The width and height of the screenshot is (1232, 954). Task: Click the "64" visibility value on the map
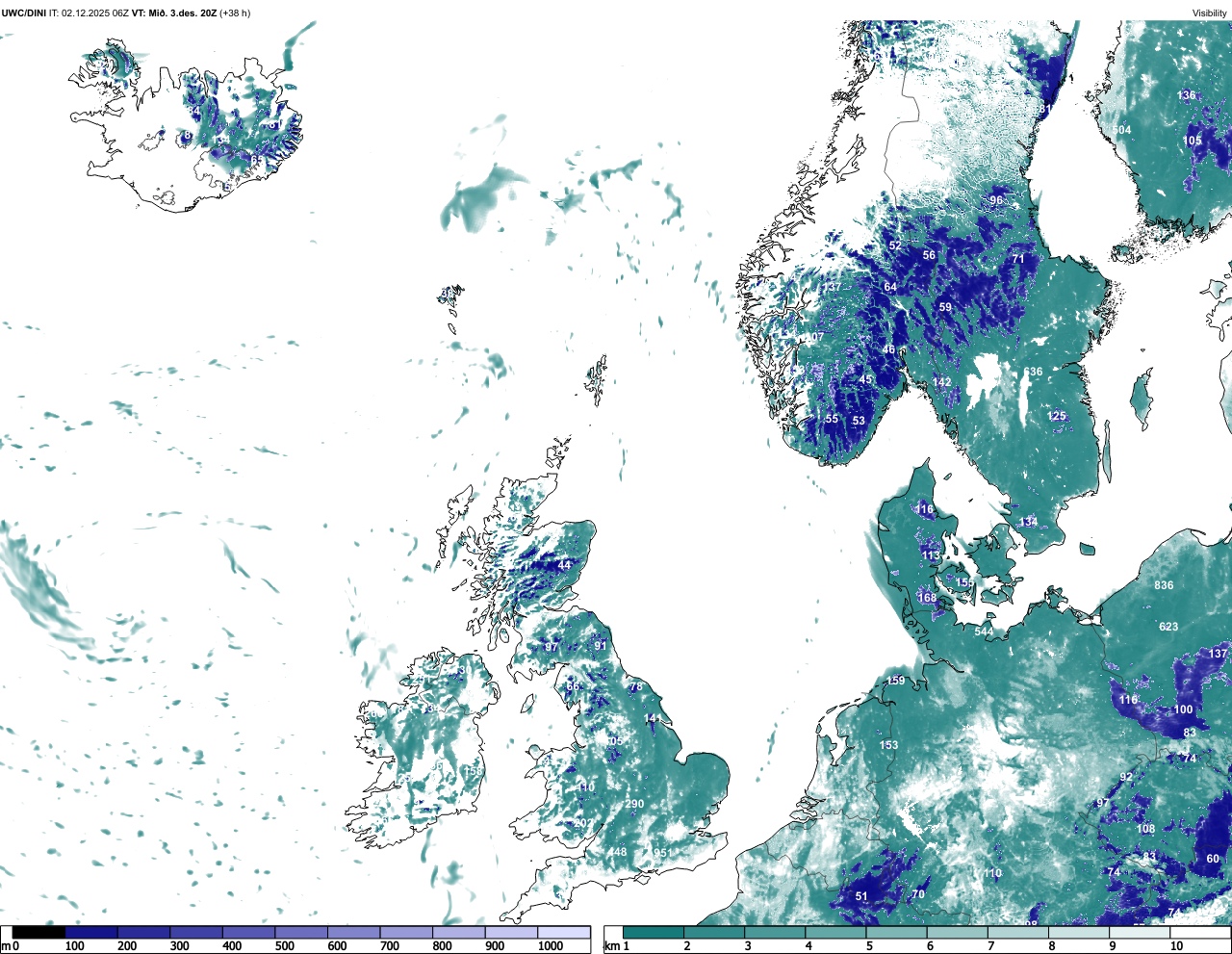point(890,287)
